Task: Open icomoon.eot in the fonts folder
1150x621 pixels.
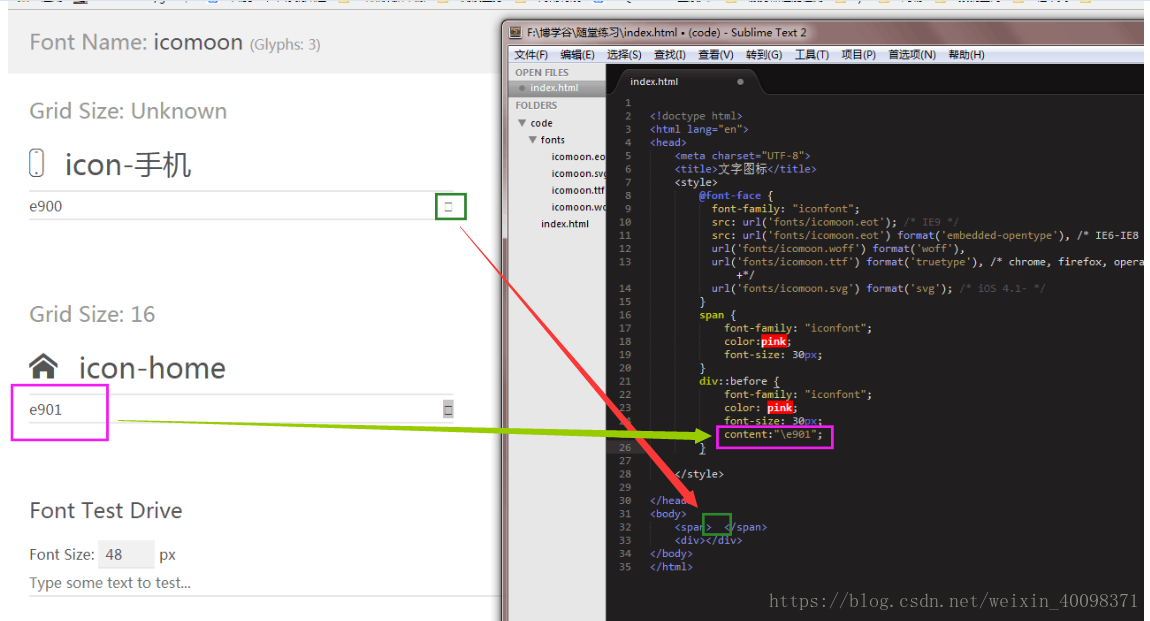Action: click(x=578, y=157)
